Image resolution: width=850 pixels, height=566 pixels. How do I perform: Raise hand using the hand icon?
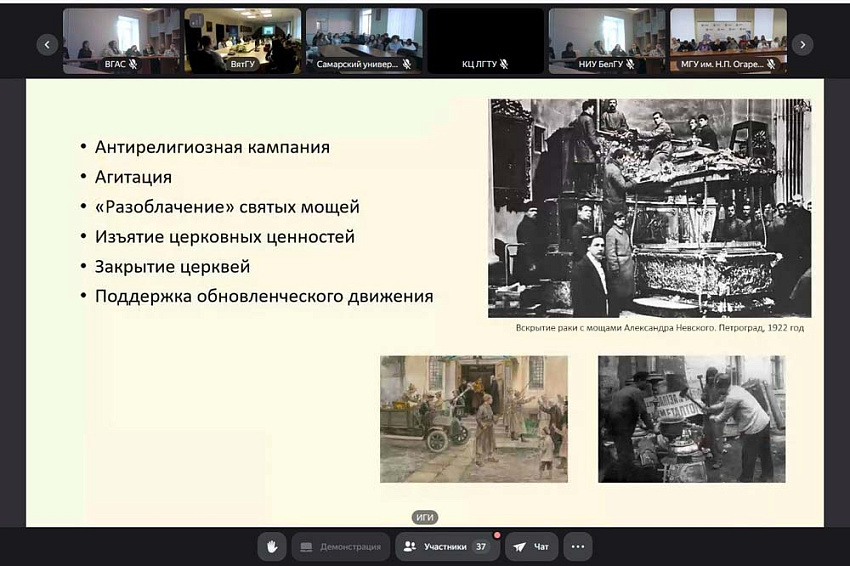(272, 547)
